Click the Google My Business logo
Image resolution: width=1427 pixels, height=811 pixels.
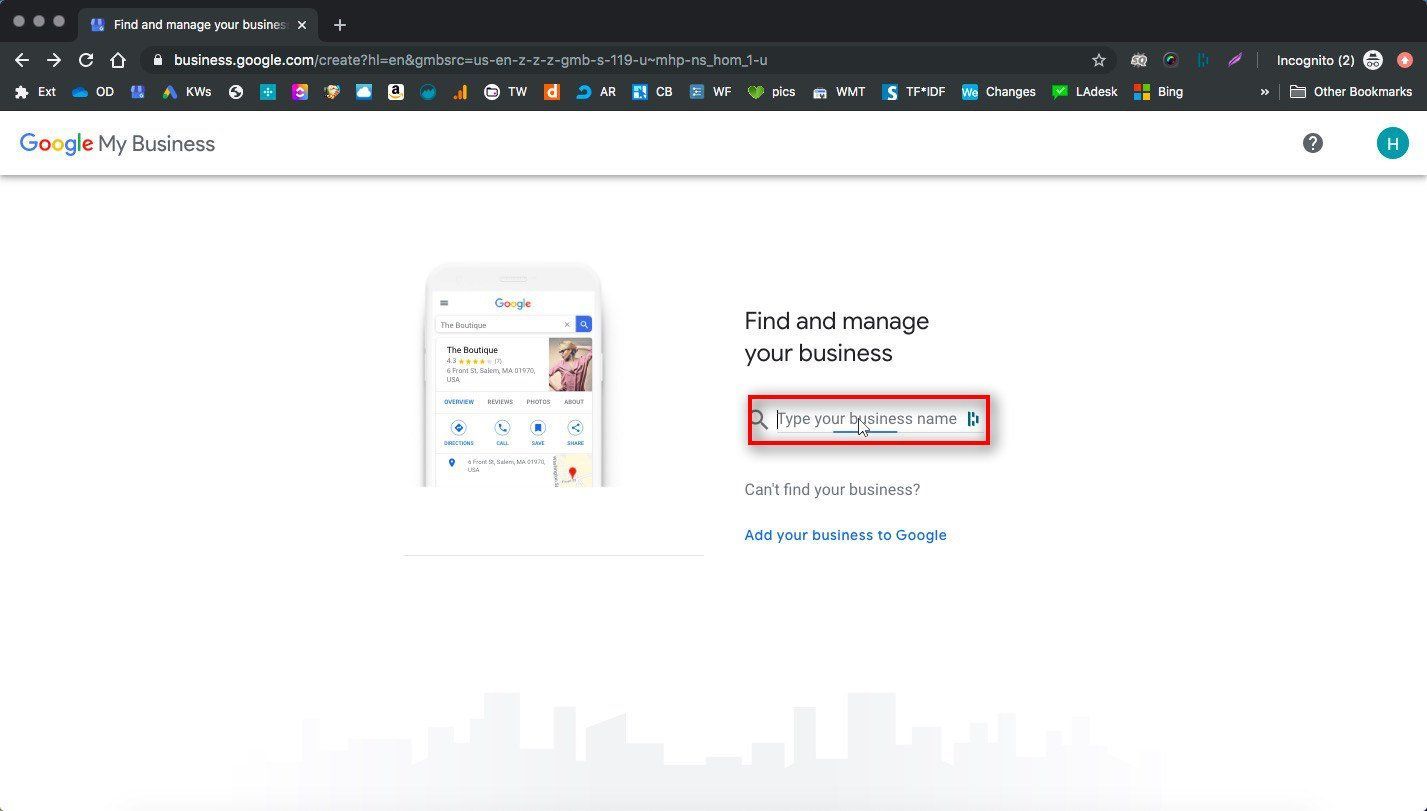(x=117, y=144)
